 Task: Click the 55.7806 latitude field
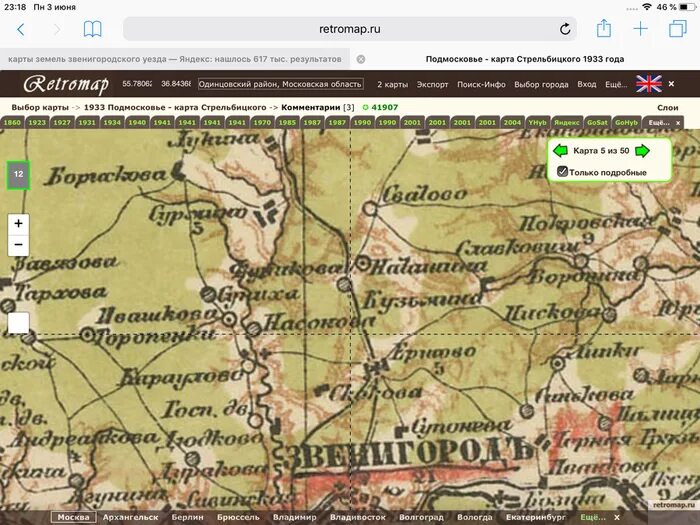(x=137, y=84)
